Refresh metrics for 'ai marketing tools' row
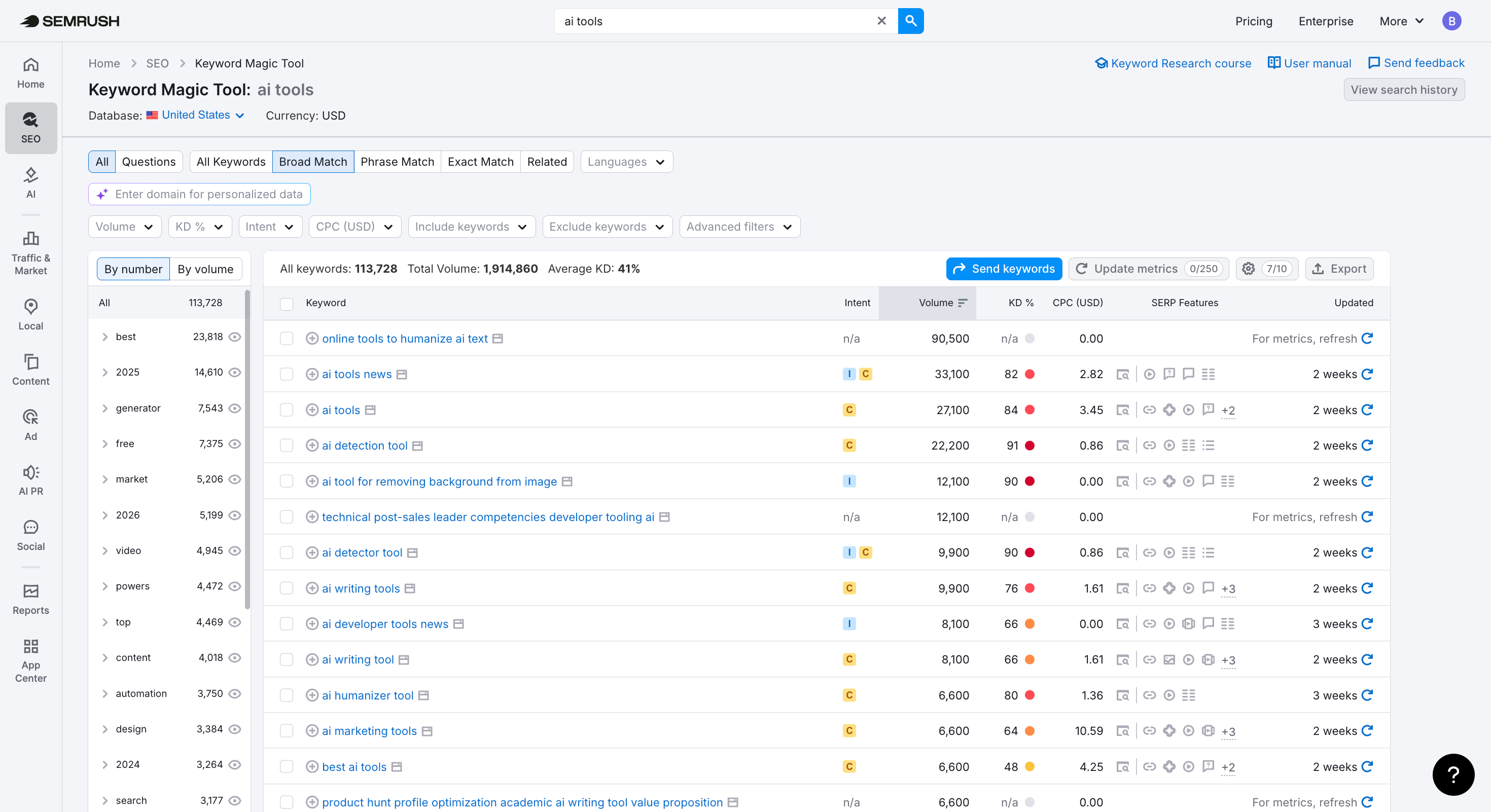 (1367, 730)
